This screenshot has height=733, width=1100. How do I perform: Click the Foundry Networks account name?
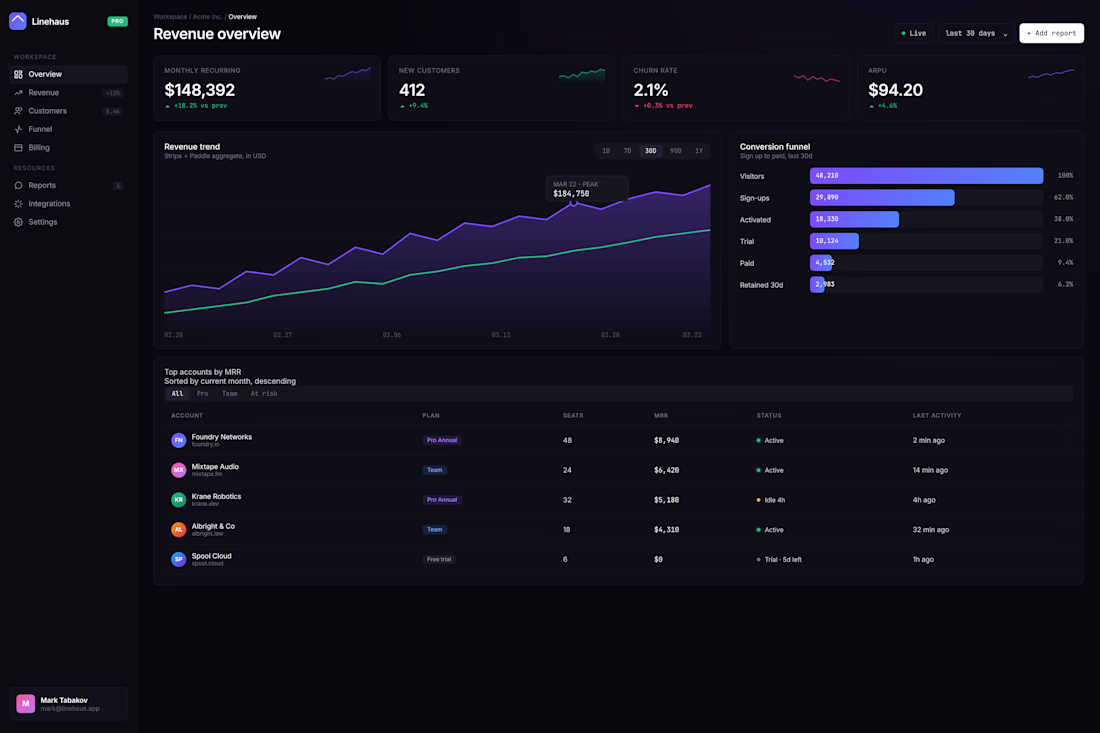(x=222, y=436)
